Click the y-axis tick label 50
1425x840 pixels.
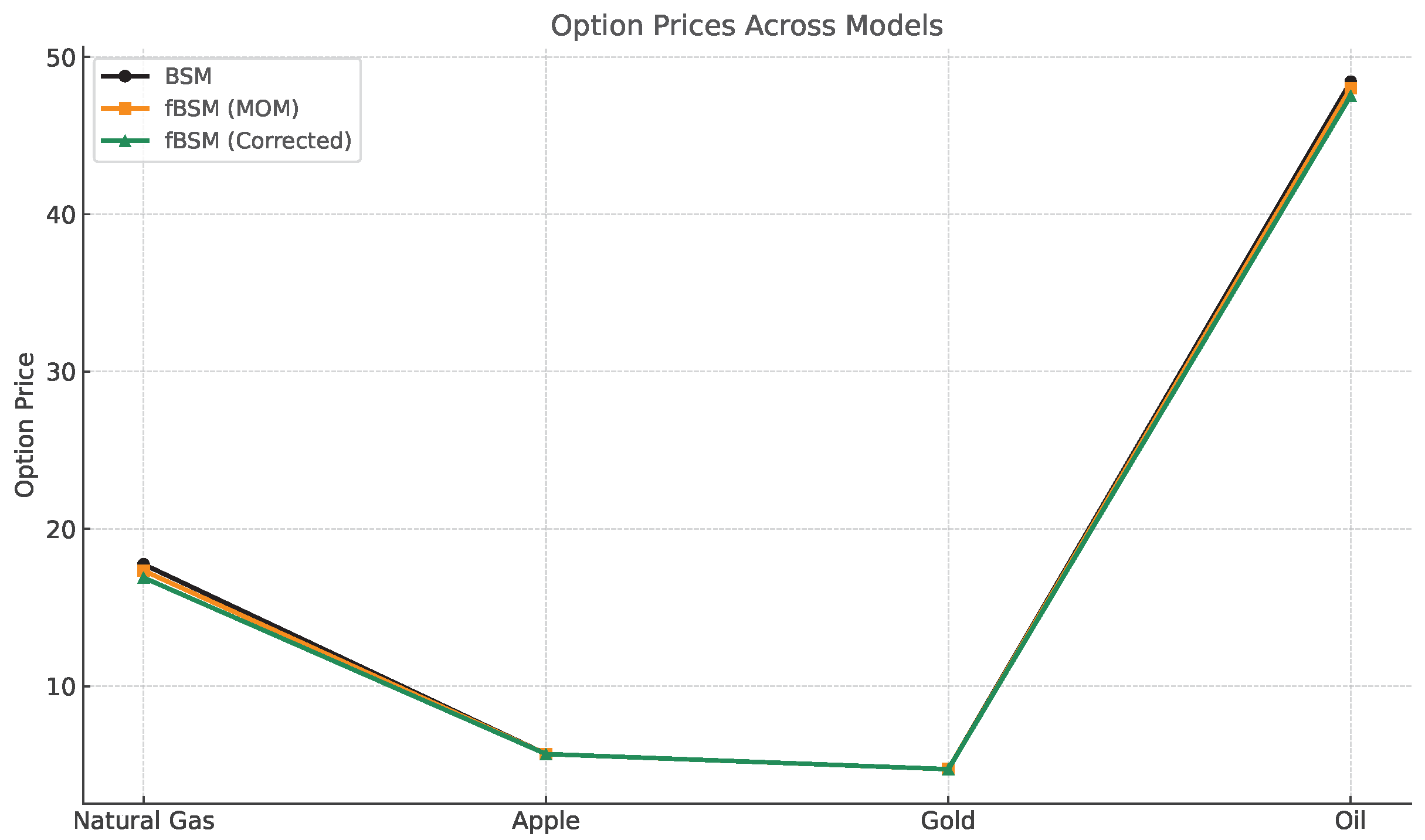[61, 58]
